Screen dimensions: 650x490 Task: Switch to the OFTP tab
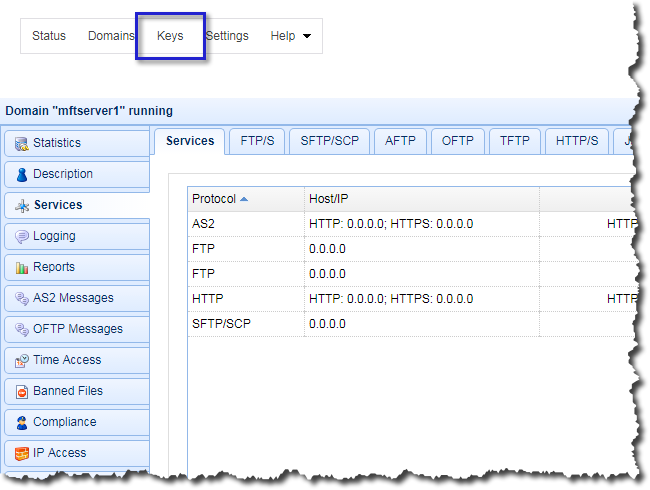pyautogui.click(x=458, y=141)
